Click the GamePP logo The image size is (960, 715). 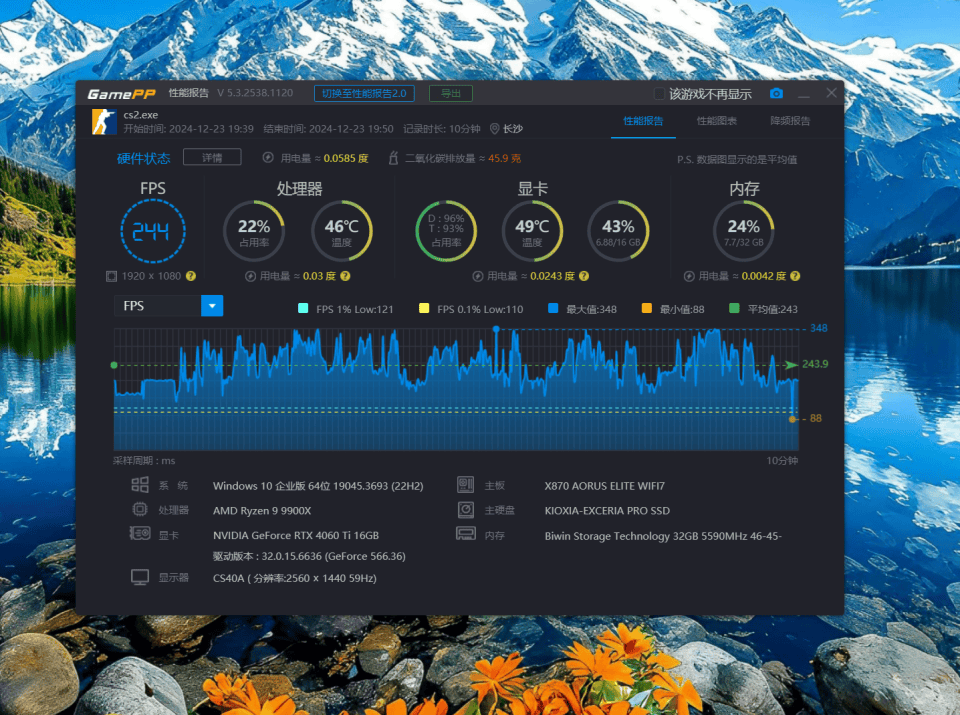(x=121, y=94)
